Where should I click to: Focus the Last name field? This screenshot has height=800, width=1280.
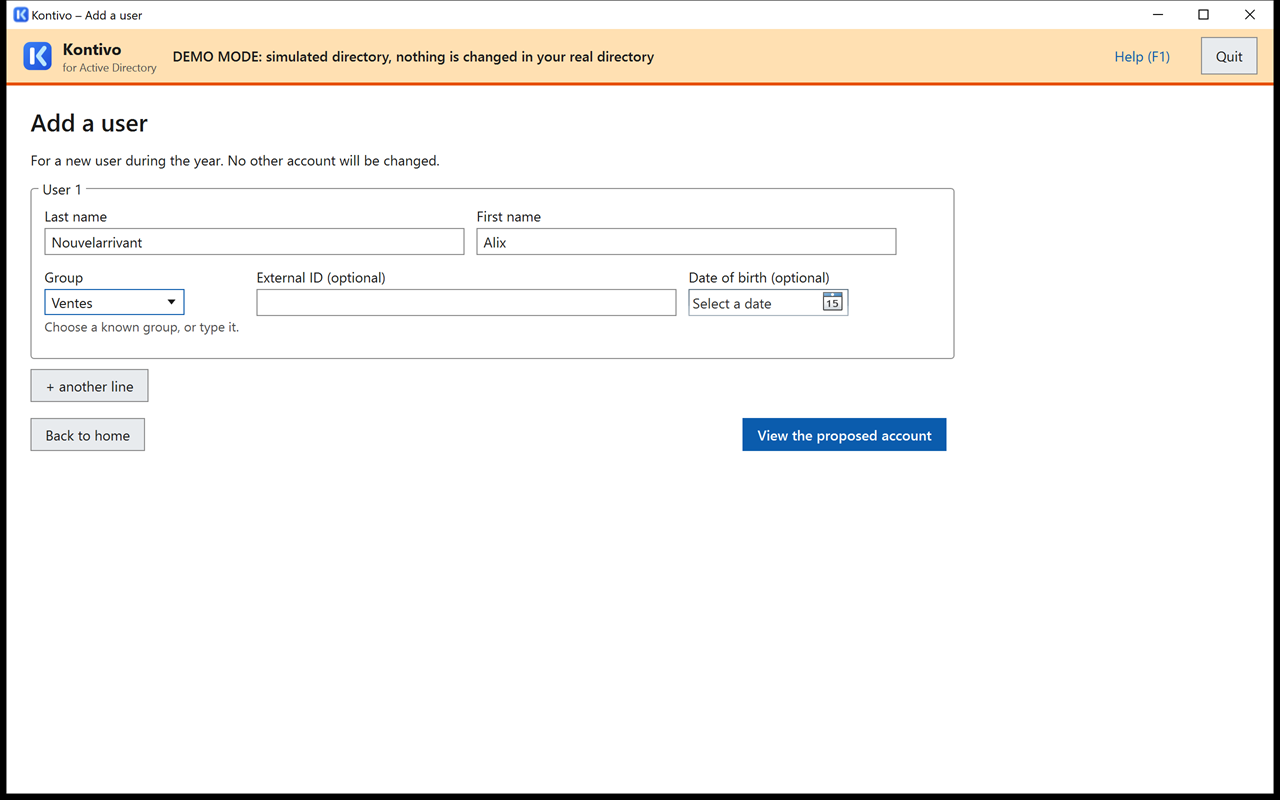pyautogui.click(x=254, y=242)
